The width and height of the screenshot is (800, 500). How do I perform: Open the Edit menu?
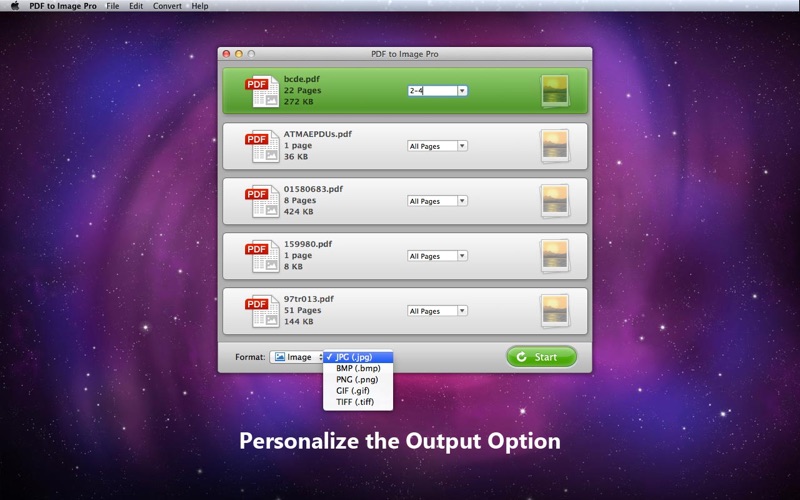[x=136, y=6]
